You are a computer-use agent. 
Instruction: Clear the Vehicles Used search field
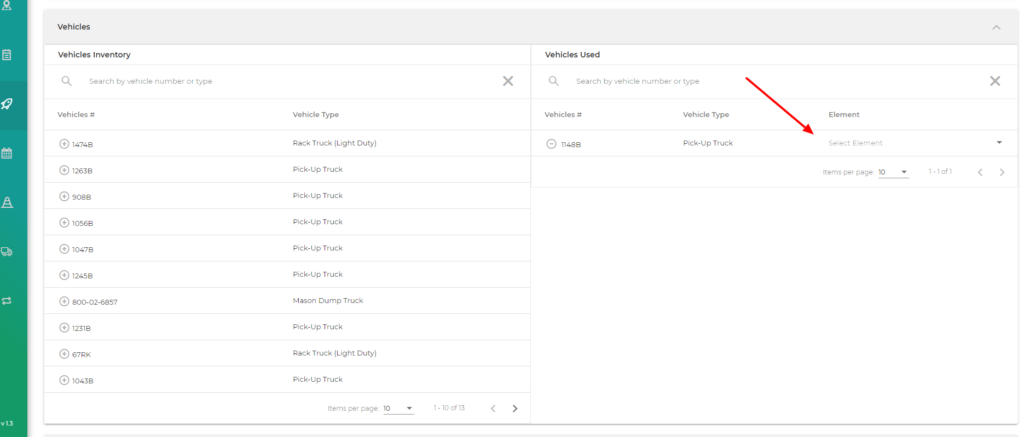[x=995, y=81]
